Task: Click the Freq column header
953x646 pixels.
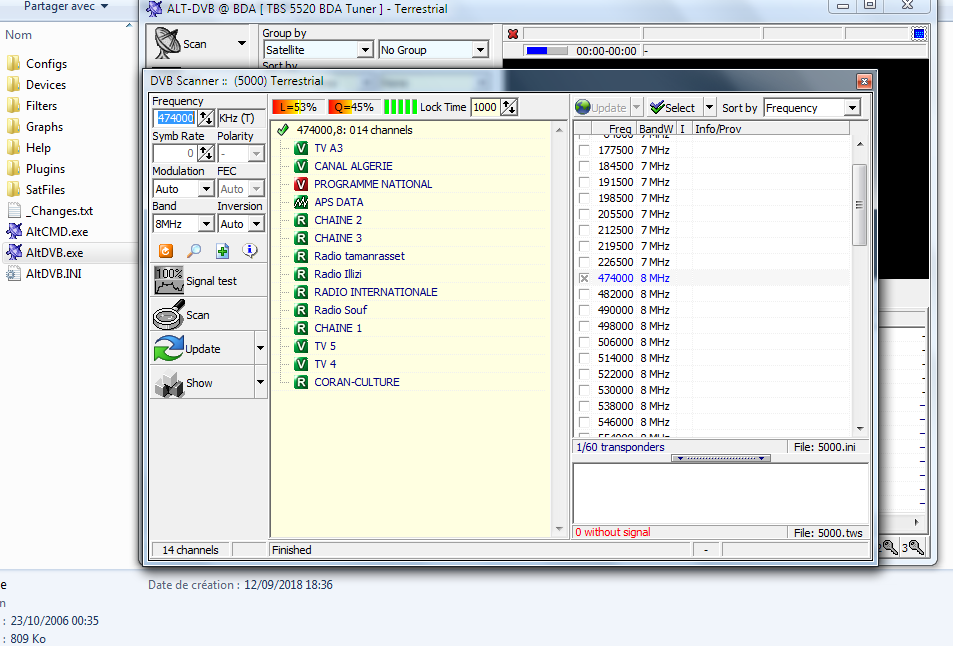Action: pyautogui.click(x=619, y=129)
